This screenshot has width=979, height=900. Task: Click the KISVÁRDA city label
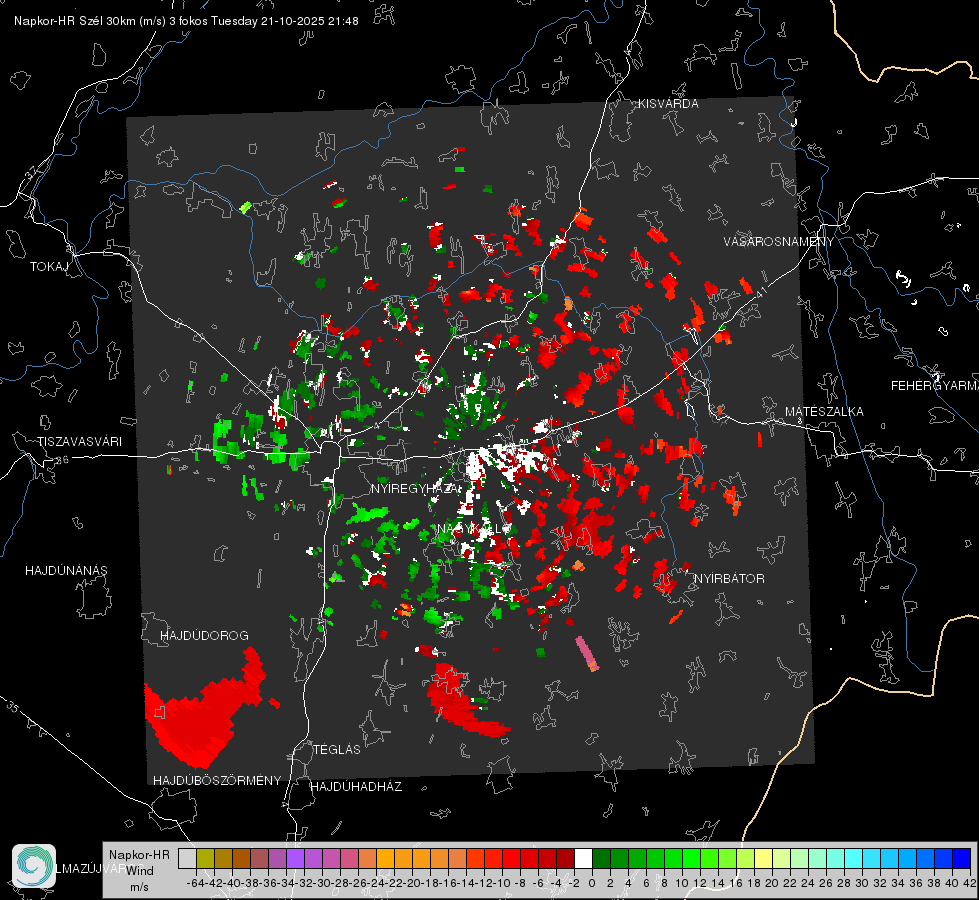(x=668, y=104)
